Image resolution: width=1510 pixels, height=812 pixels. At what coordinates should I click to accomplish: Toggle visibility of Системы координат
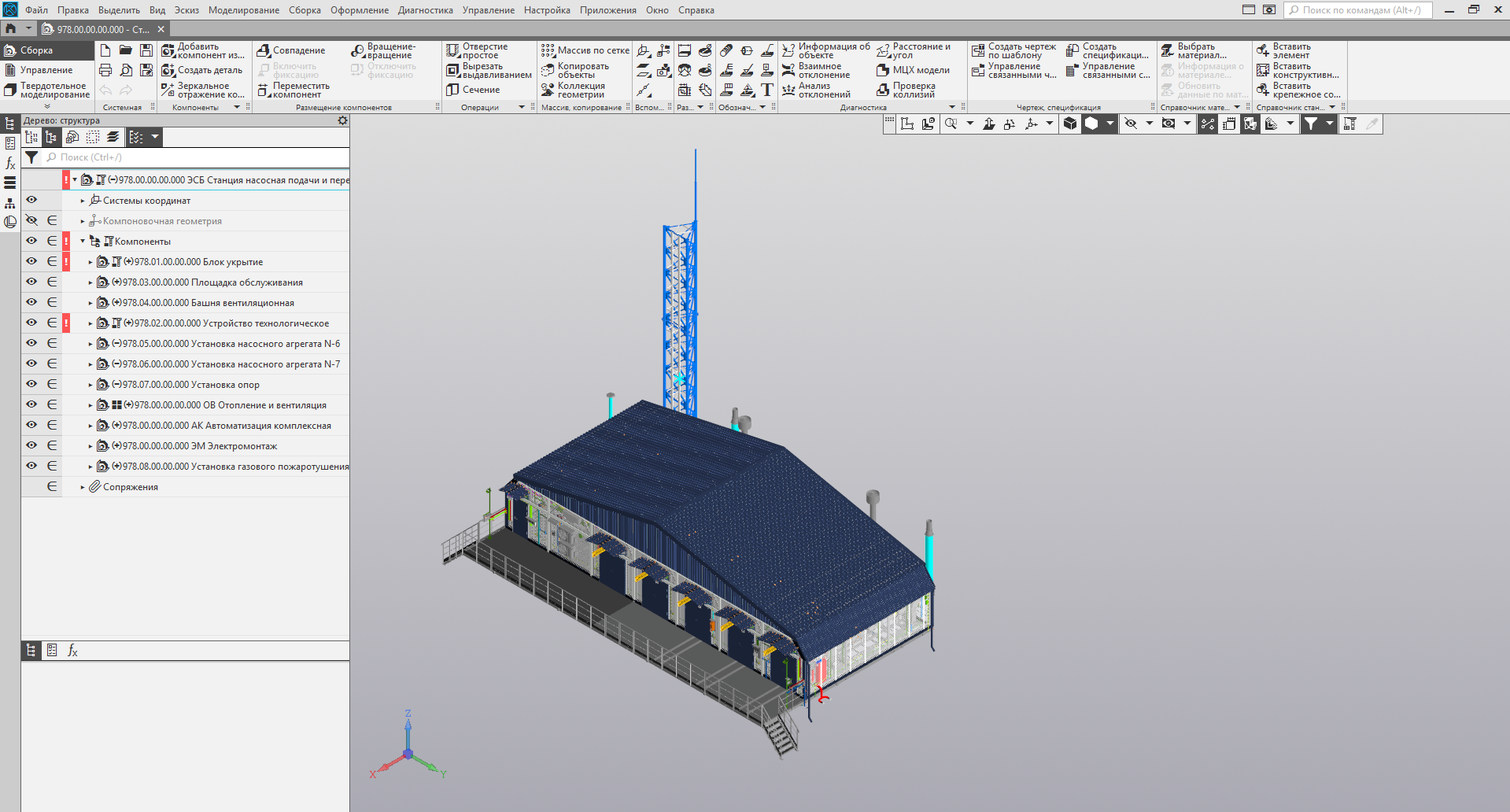pyautogui.click(x=31, y=200)
